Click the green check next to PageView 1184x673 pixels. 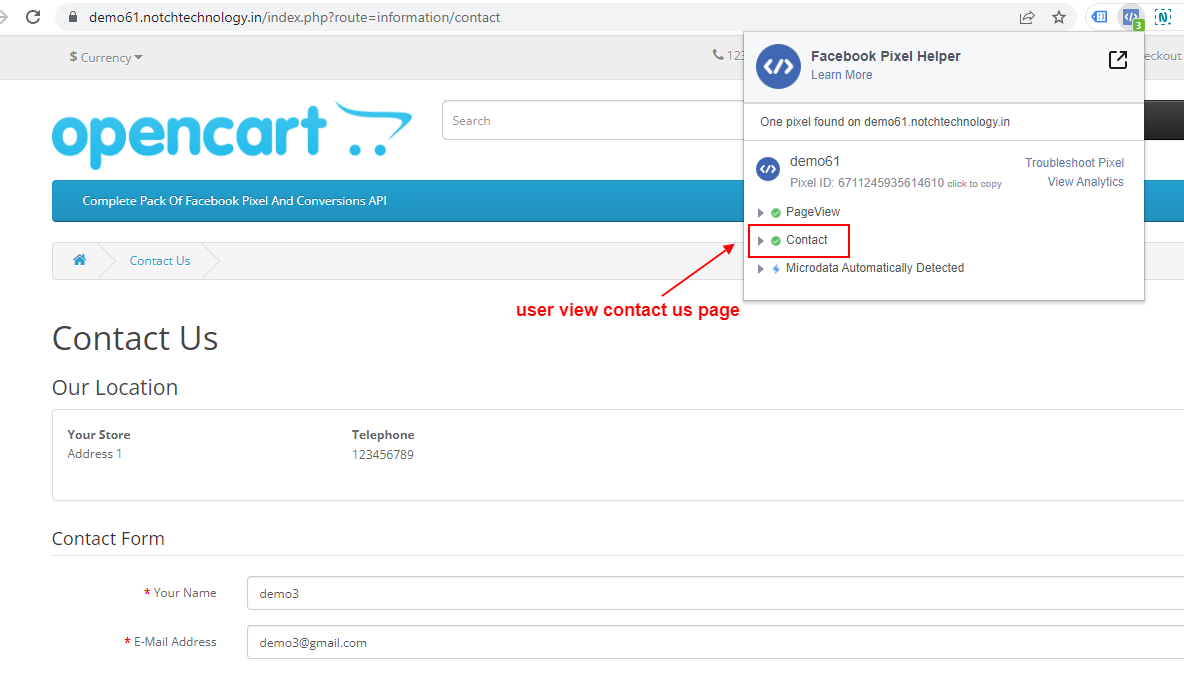point(775,213)
